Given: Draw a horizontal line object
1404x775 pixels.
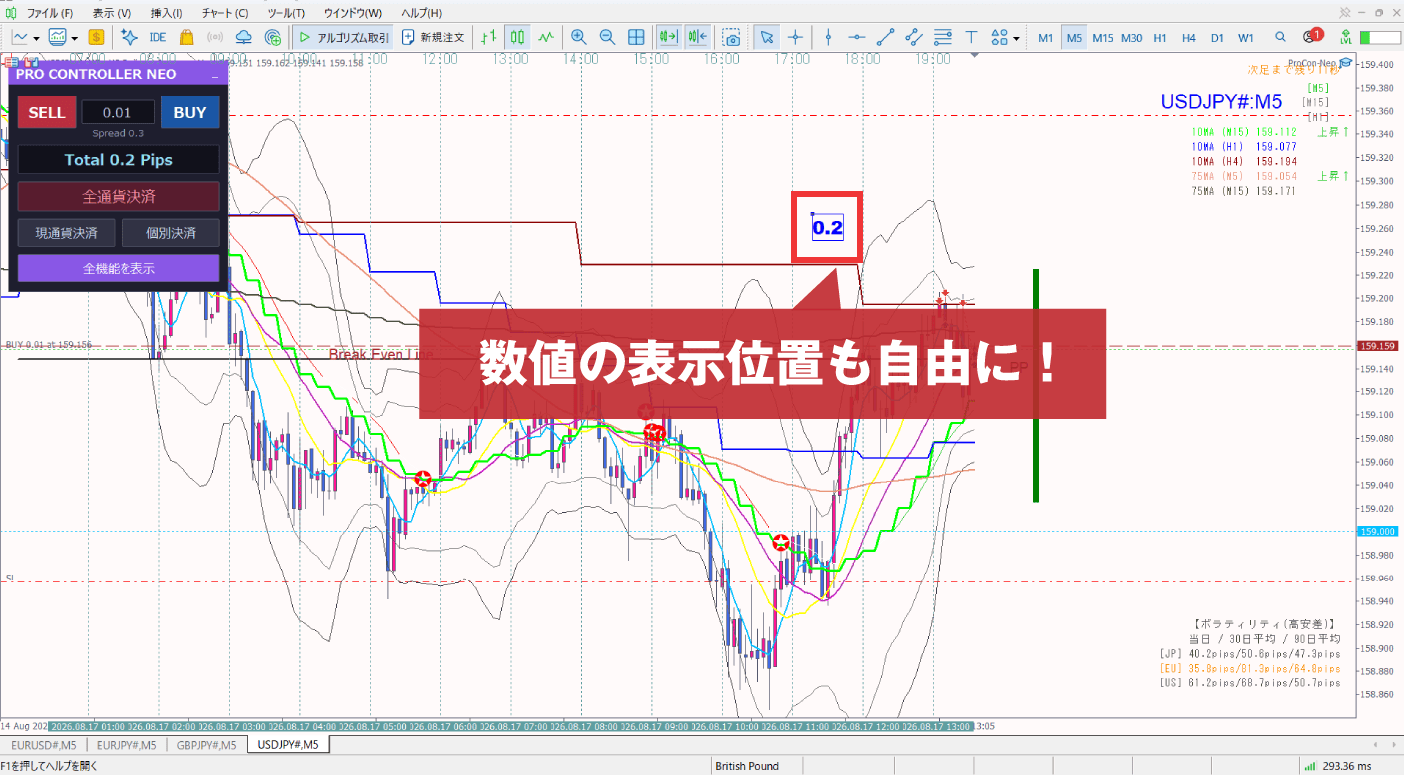Looking at the screenshot, I should click(x=857, y=37).
